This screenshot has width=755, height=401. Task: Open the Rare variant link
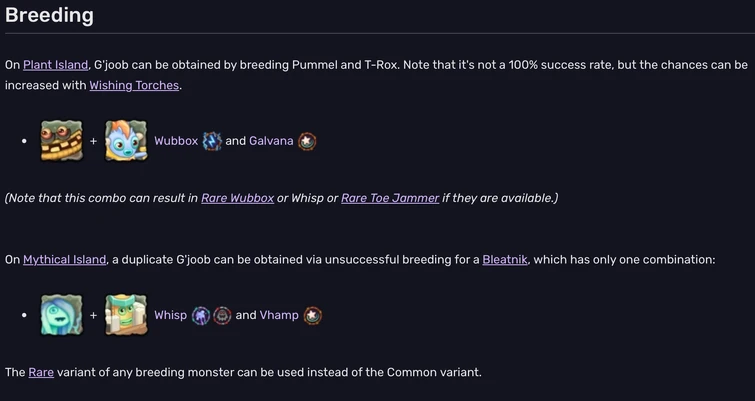[41, 372]
